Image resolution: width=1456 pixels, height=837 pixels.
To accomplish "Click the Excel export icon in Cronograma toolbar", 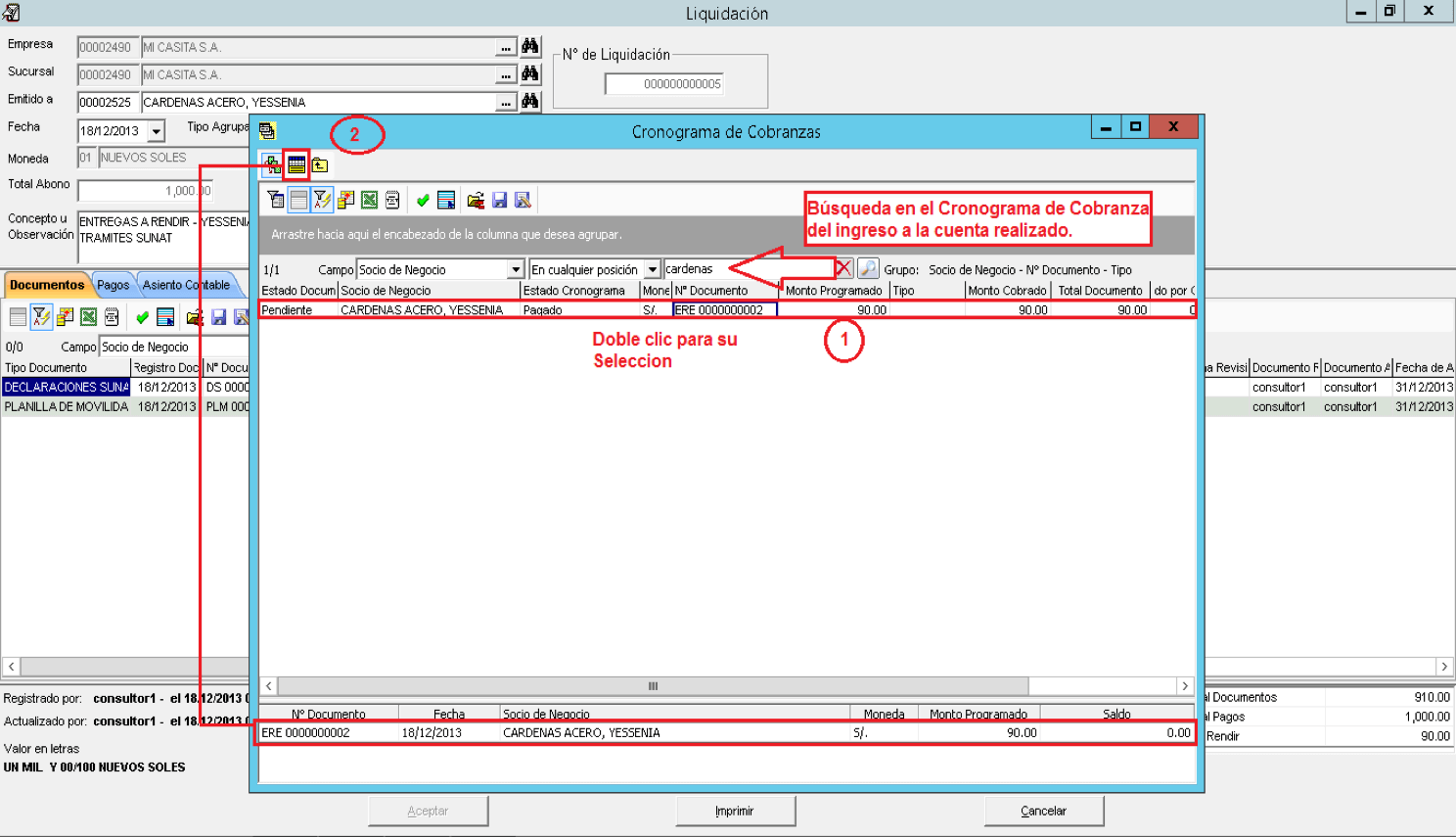I will [x=369, y=200].
